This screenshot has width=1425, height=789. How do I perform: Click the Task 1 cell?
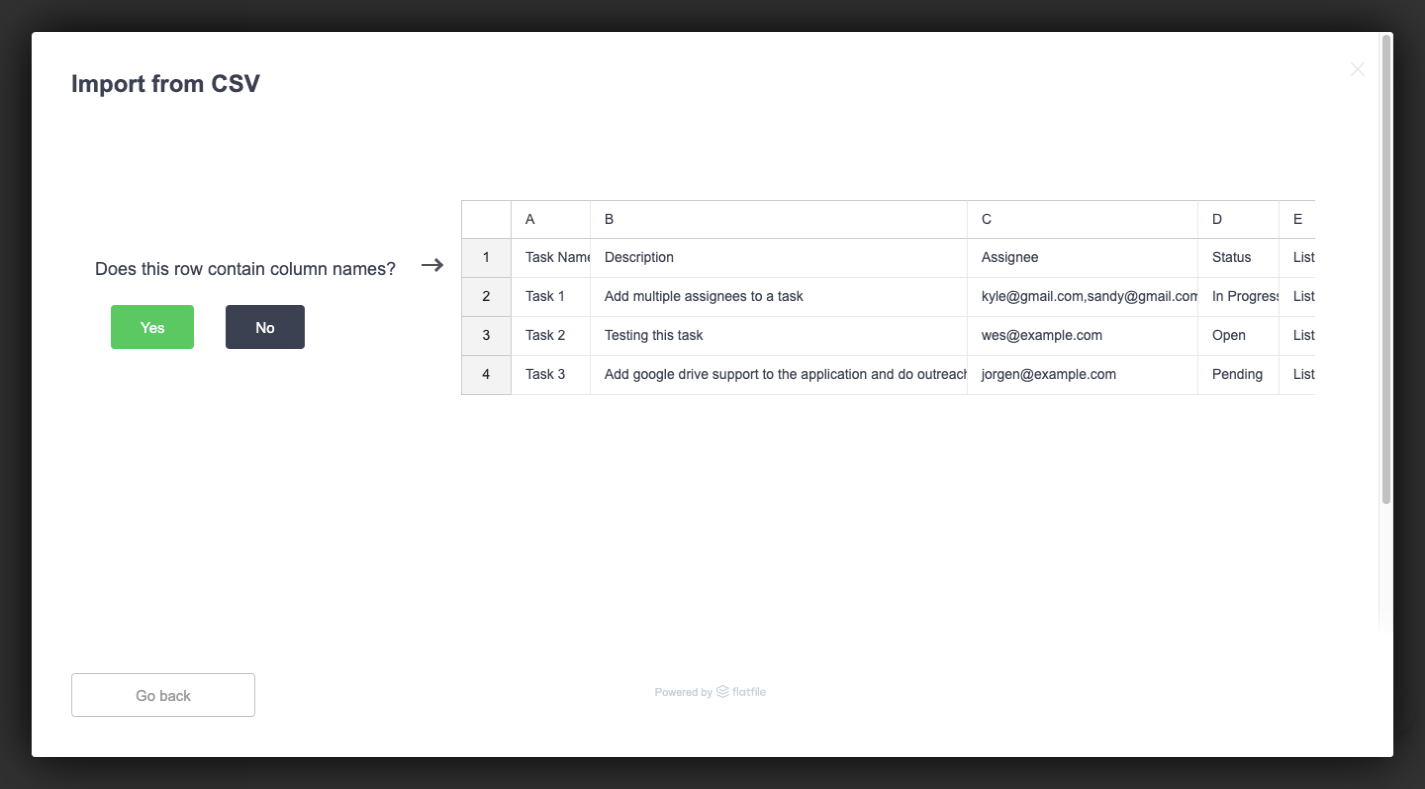point(551,297)
